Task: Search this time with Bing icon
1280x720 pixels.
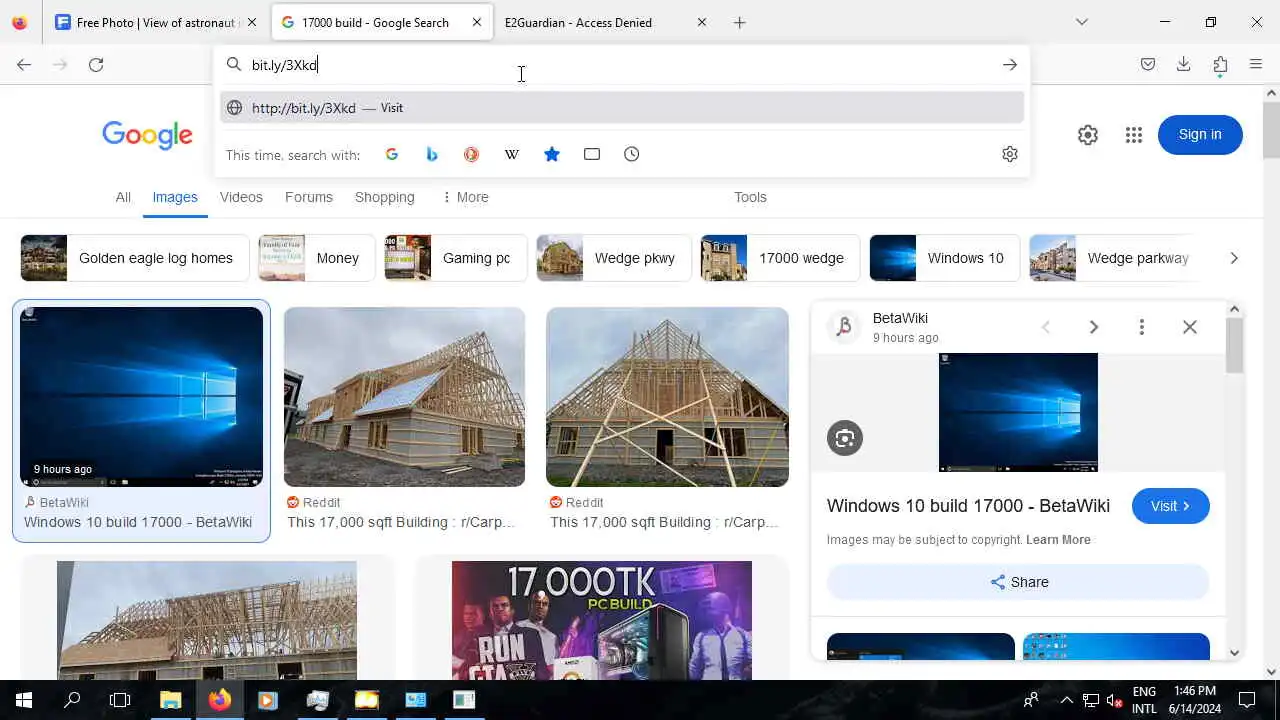Action: click(x=432, y=154)
